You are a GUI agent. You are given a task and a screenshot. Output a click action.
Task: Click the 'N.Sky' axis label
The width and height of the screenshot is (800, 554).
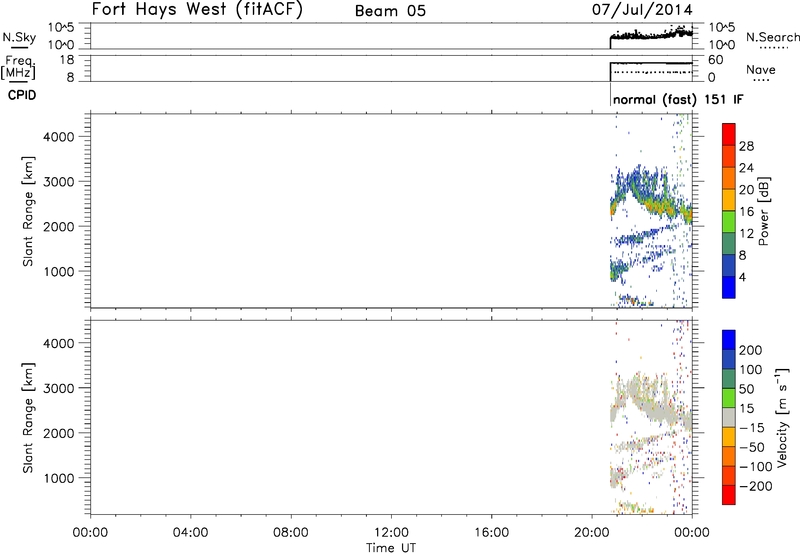pos(19,37)
